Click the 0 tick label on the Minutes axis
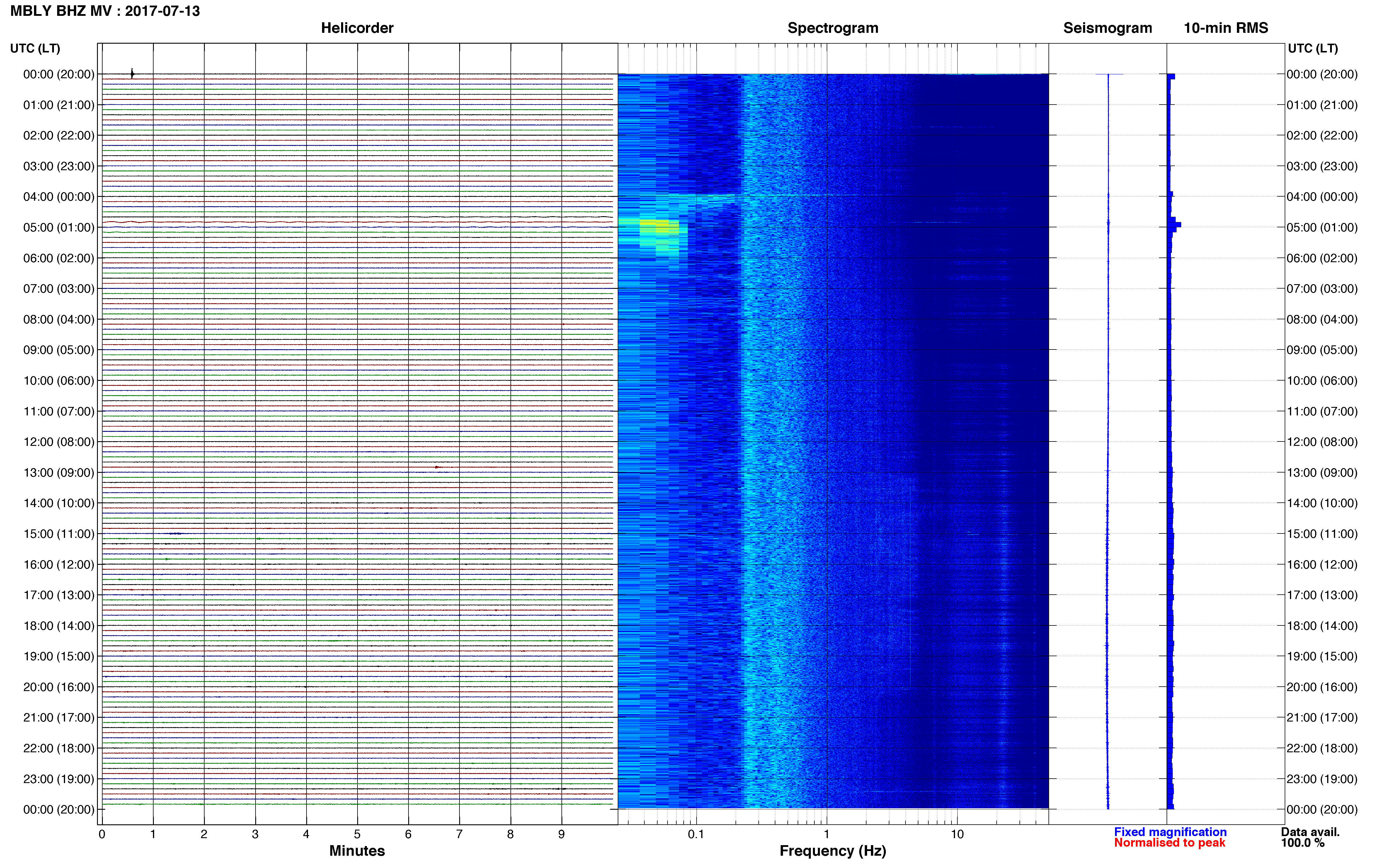Viewport: 1389px width, 868px height. tap(102, 834)
